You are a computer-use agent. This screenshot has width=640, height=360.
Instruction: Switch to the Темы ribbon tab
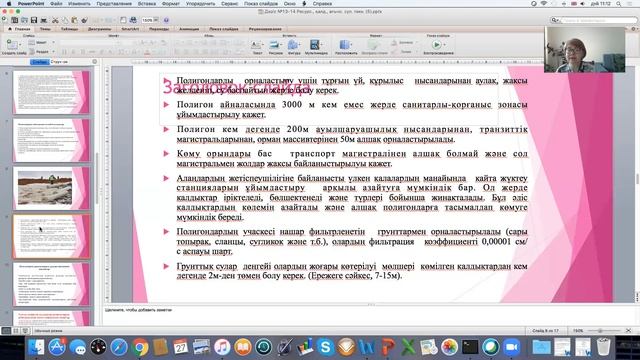[45, 29]
